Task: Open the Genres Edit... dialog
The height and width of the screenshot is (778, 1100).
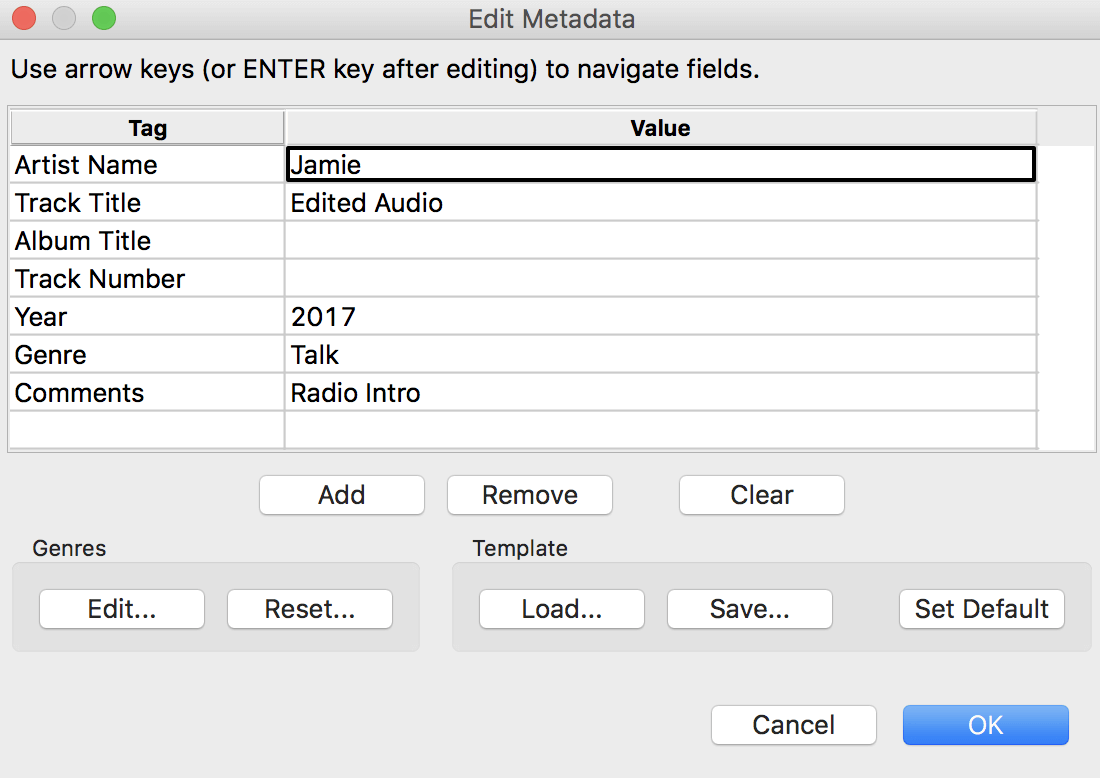Action: [x=122, y=609]
